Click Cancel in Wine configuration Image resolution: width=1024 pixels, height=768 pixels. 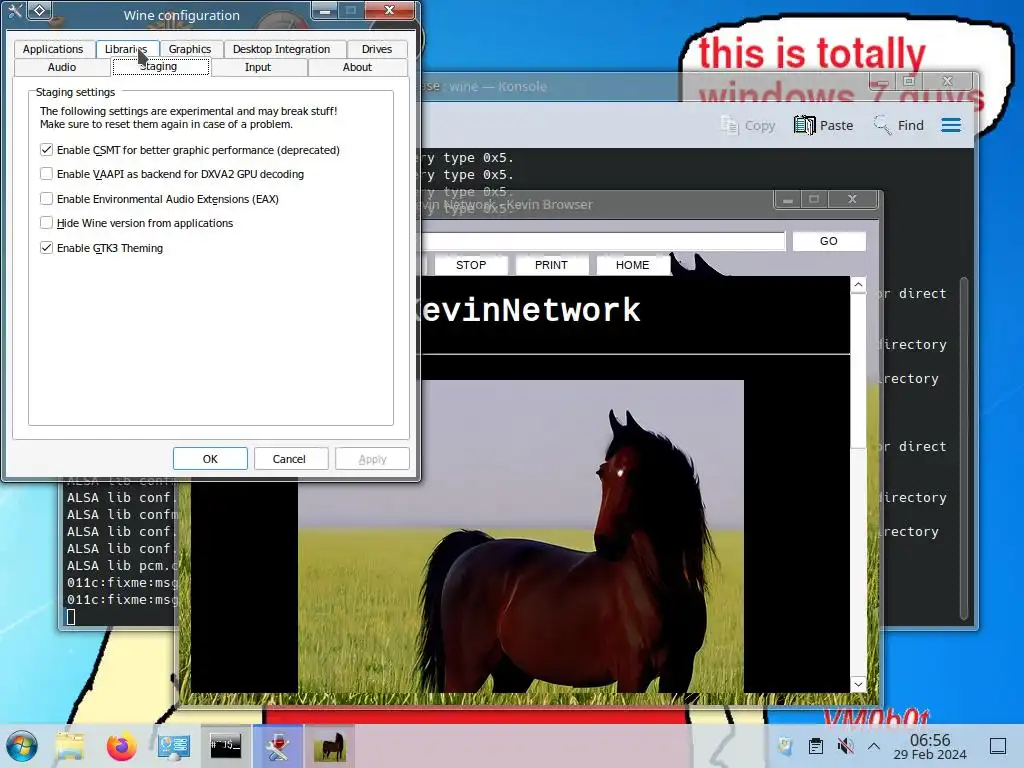click(x=289, y=459)
